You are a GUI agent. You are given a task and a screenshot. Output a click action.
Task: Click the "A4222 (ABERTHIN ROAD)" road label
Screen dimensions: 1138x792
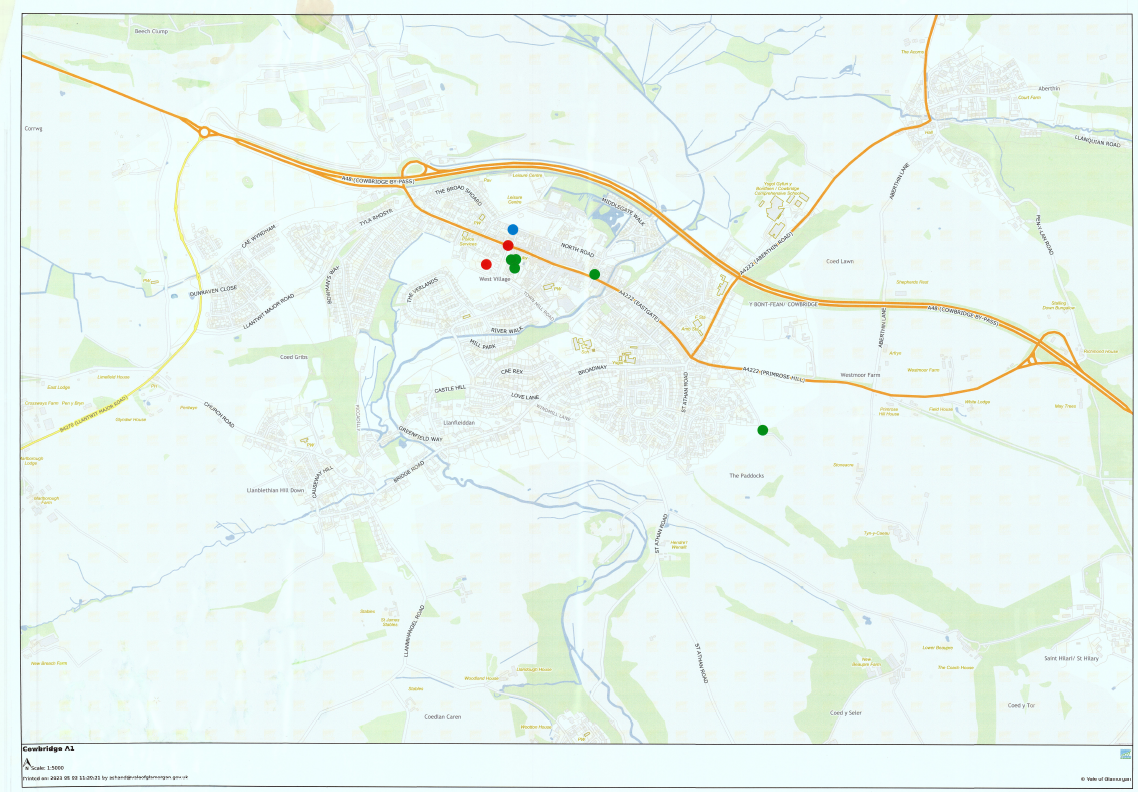click(766, 254)
